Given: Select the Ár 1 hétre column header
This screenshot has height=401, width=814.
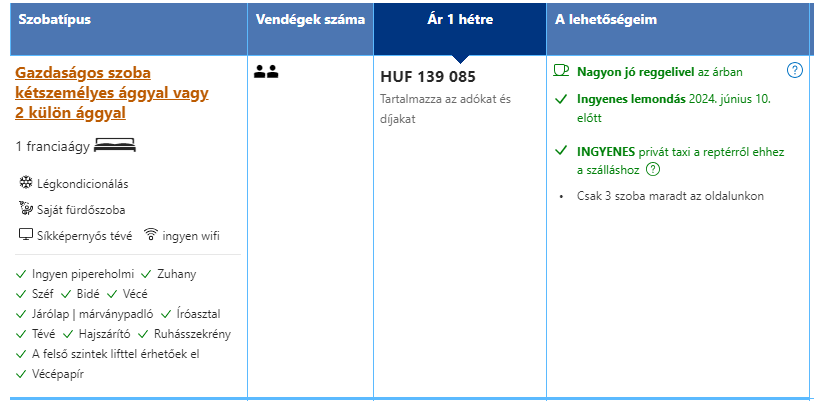Looking at the screenshot, I should 460,20.
